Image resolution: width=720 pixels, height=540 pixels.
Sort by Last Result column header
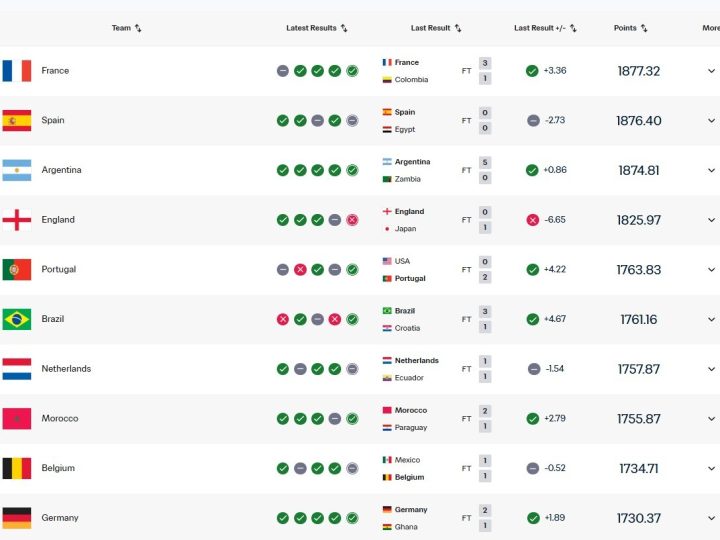[x=436, y=28]
